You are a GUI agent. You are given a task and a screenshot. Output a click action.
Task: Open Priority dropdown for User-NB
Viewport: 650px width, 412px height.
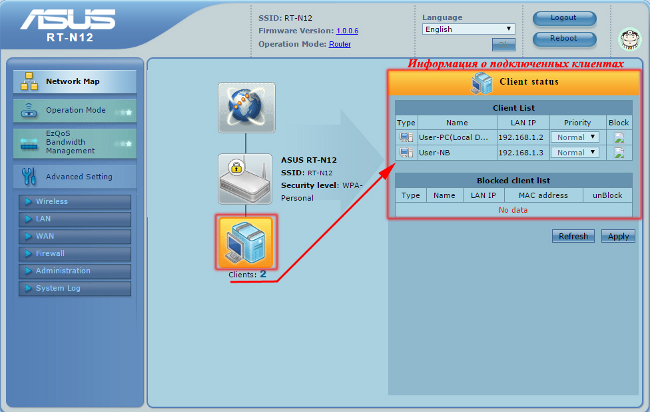575,153
